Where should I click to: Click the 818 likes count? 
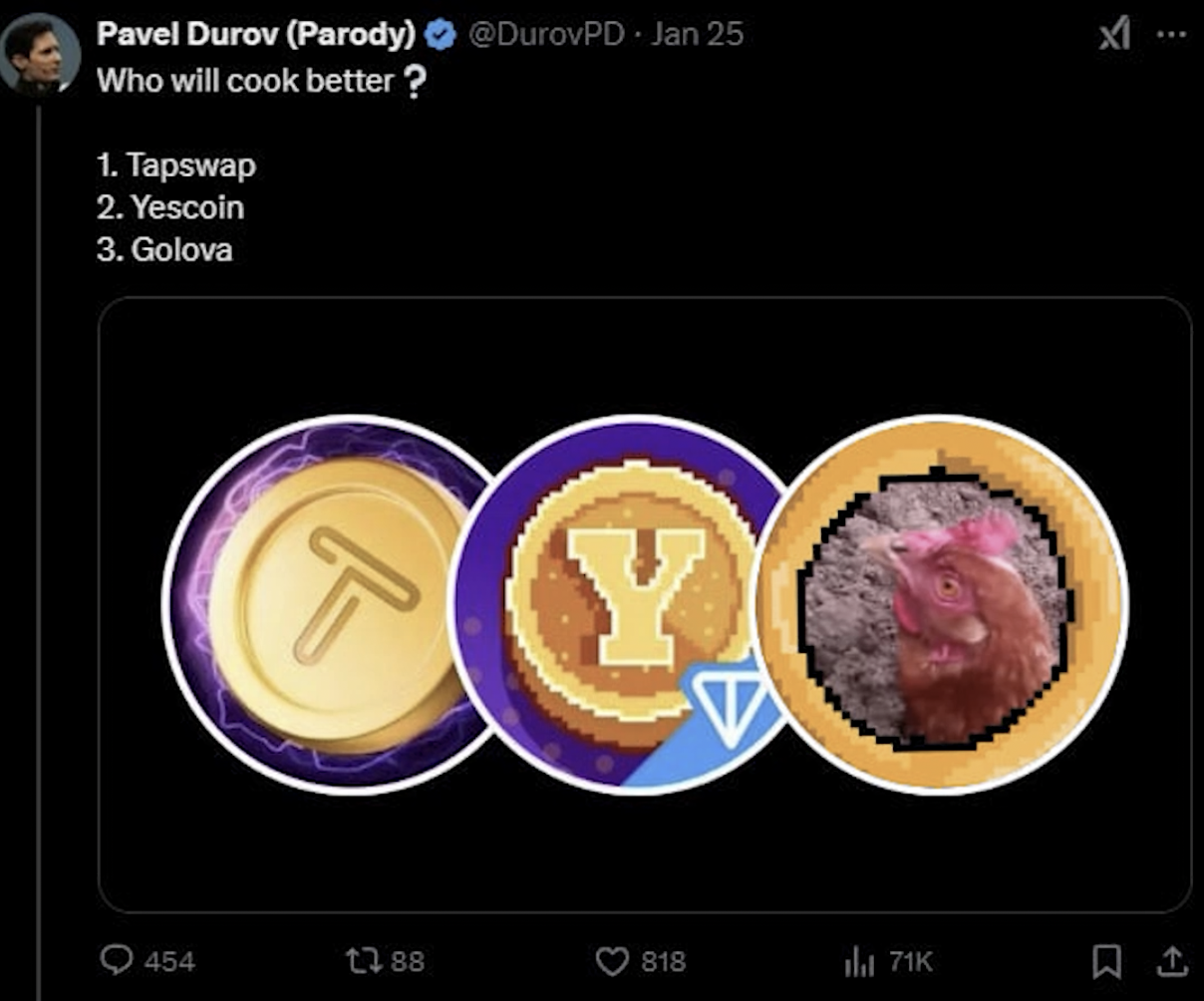(x=663, y=961)
